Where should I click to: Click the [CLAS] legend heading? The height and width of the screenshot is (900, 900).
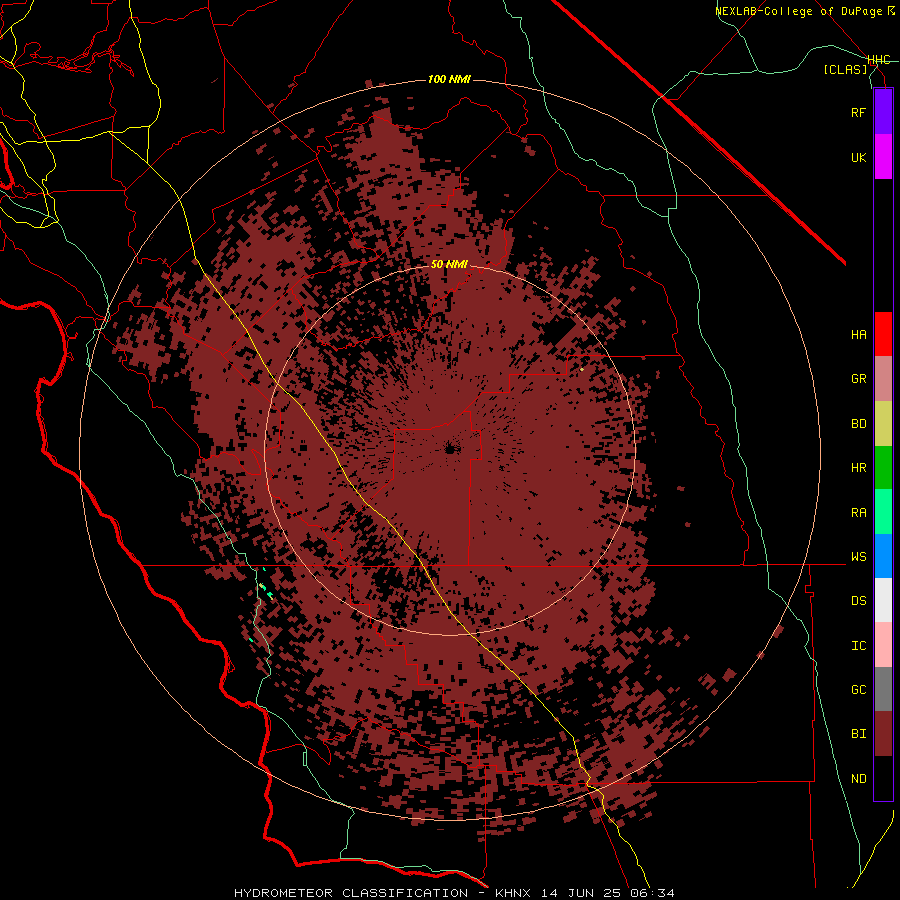pyautogui.click(x=845, y=69)
